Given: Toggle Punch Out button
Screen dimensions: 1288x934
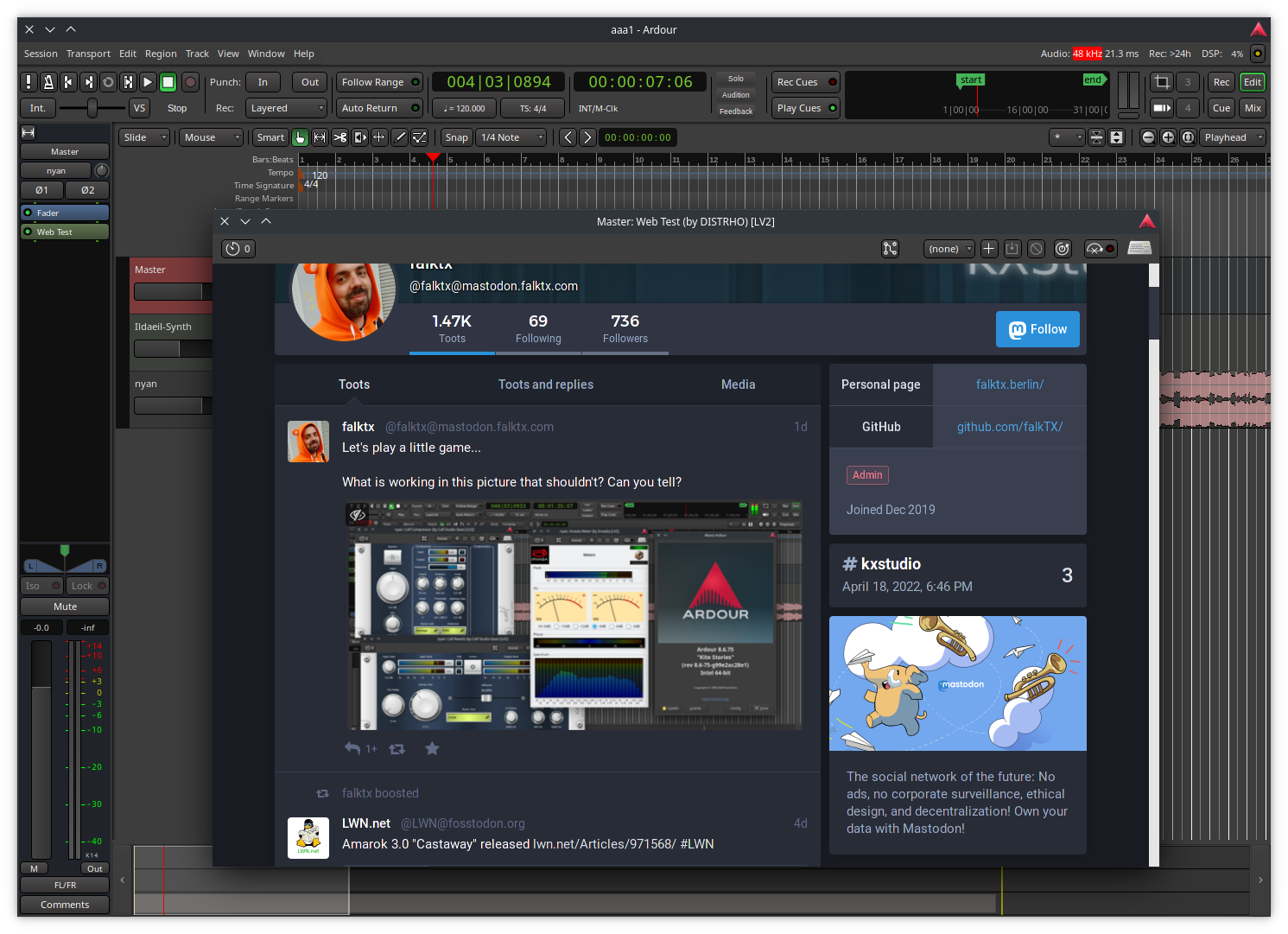Looking at the screenshot, I should (310, 82).
